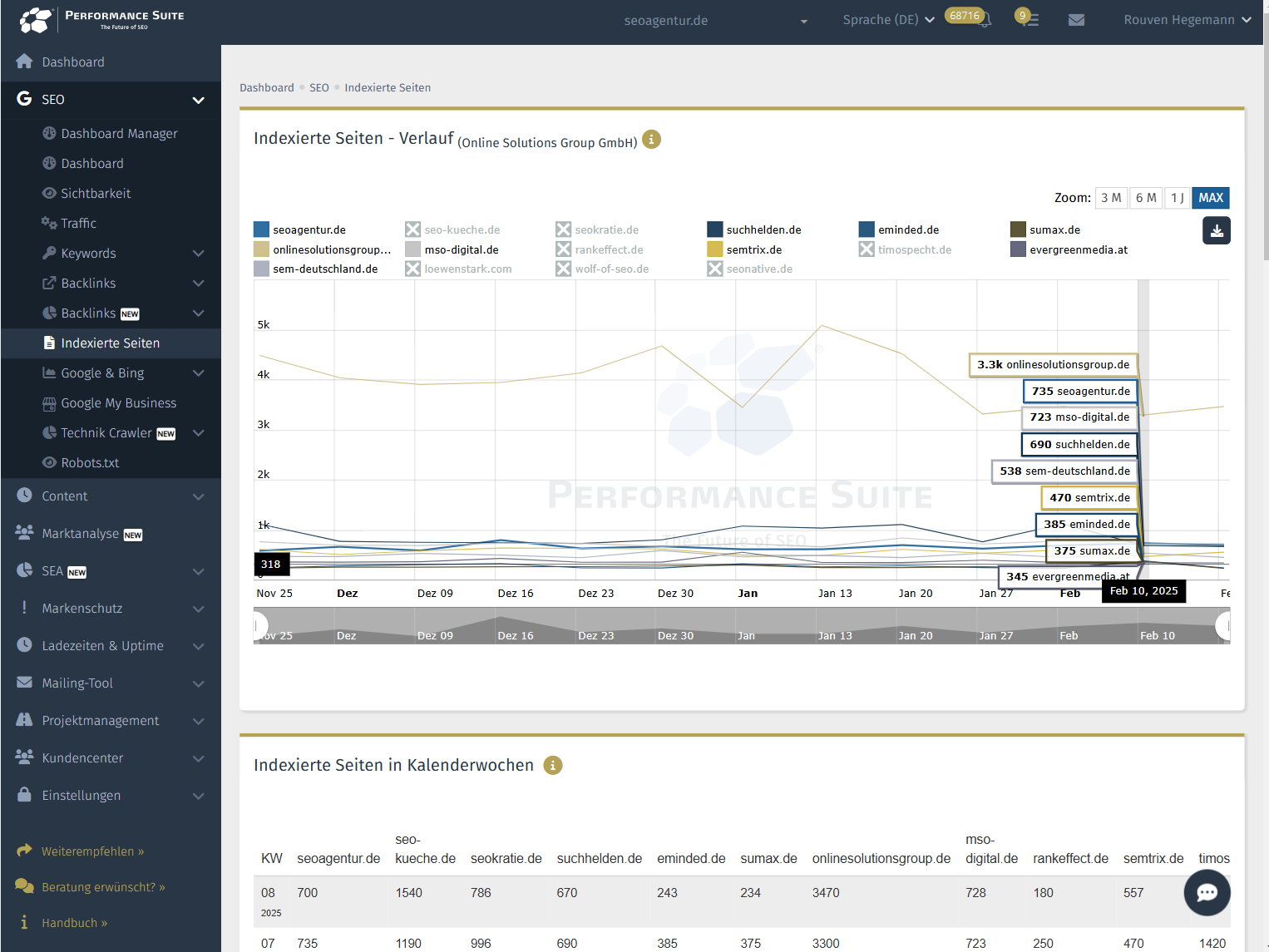The height and width of the screenshot is (952, 1269).
Task: Click the Google My Business store icon
Action: [x=49, y=402]
